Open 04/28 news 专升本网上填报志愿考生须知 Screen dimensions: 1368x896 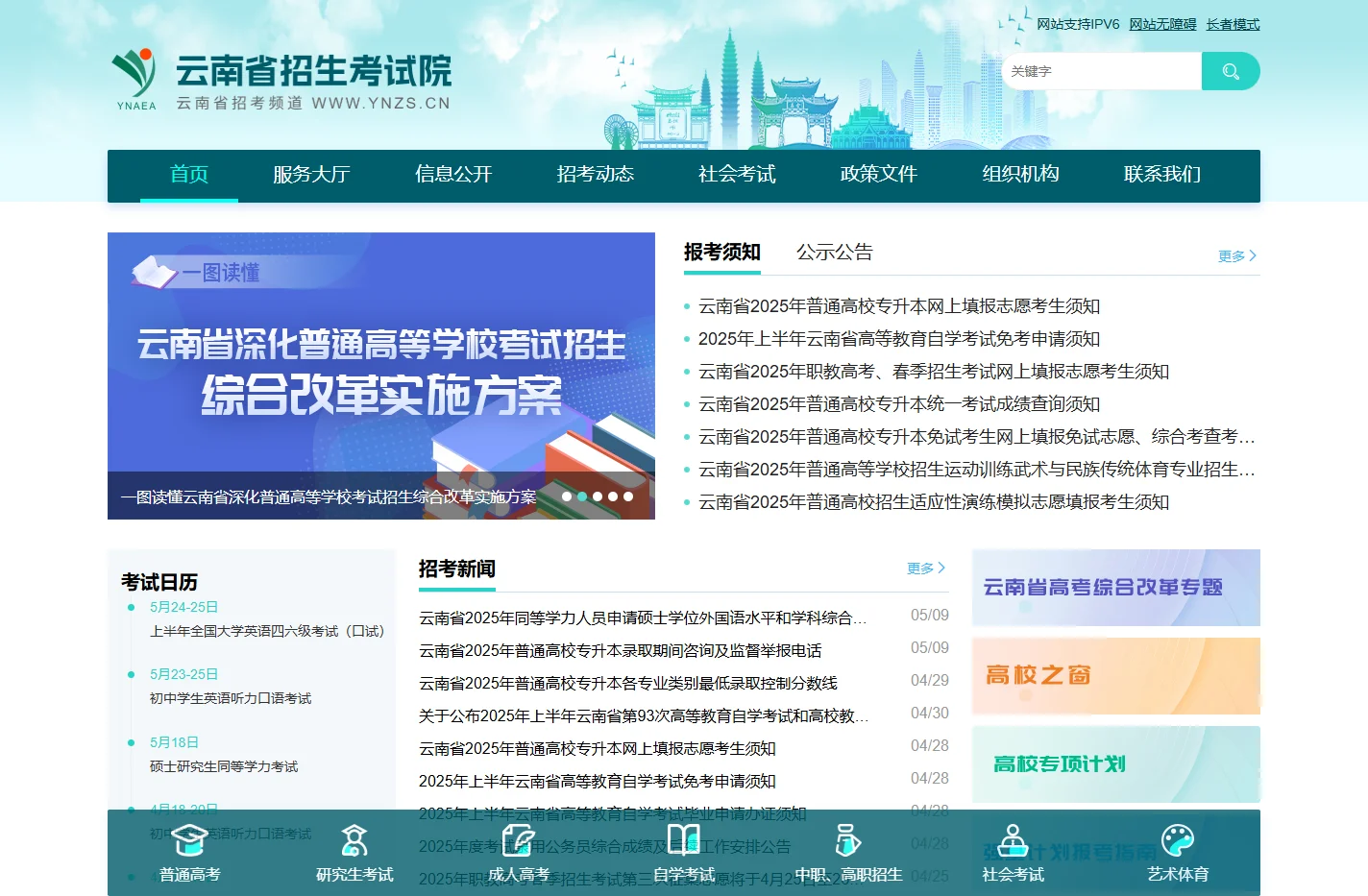(x=598, y=748)
